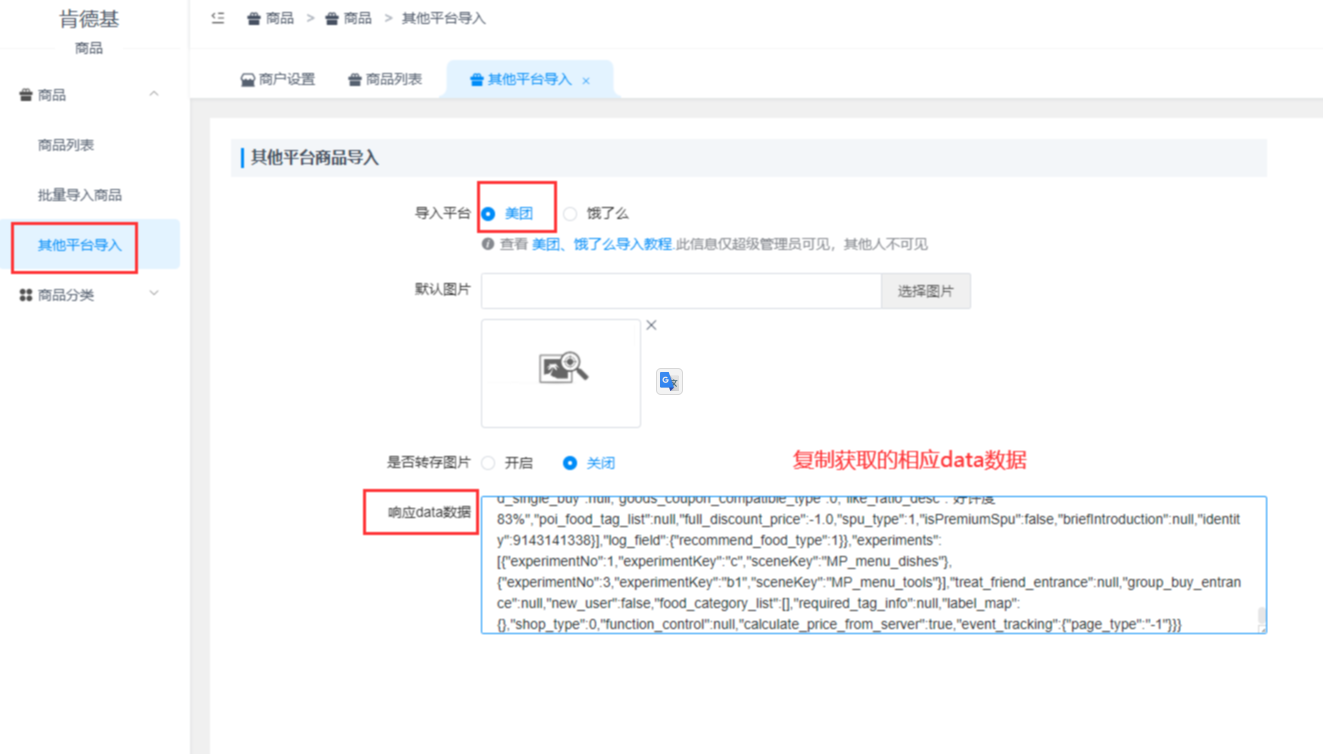Image resolution: width=1323 pixels, height=754 pixels.
Task: Select 美团 as the import platform
Action: coord(507,213)
